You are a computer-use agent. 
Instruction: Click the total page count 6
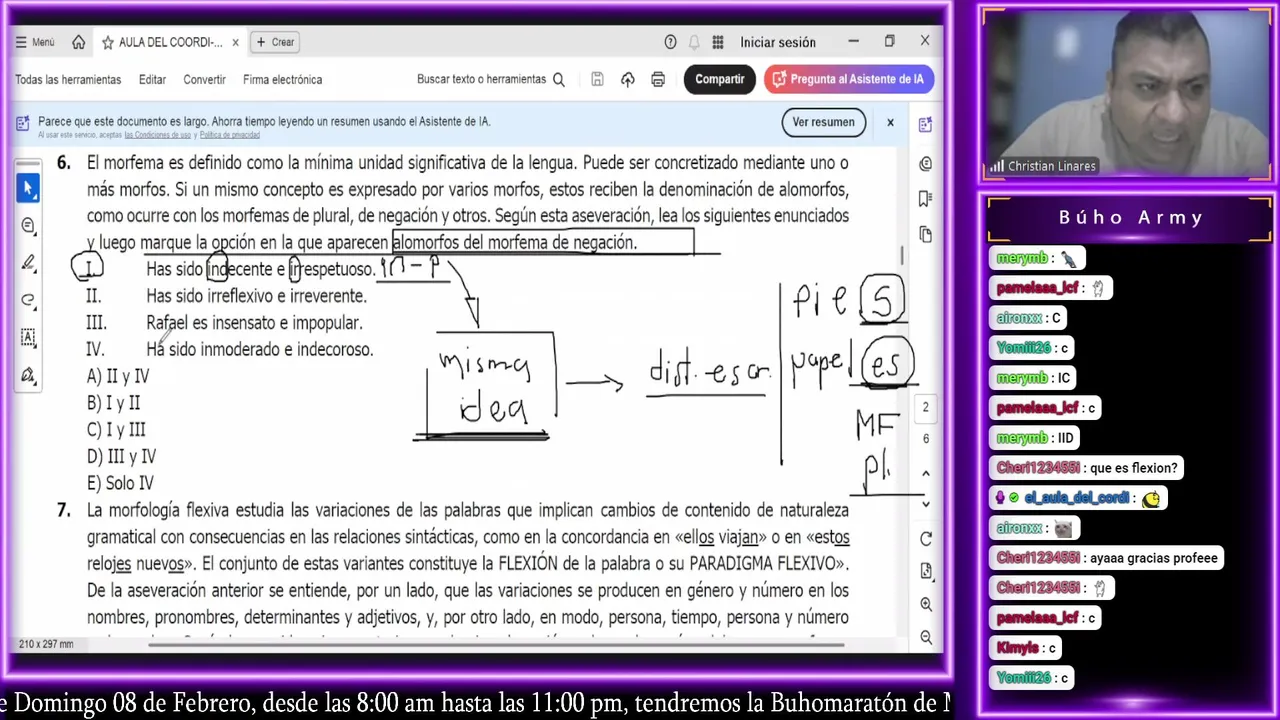point(925,439)
